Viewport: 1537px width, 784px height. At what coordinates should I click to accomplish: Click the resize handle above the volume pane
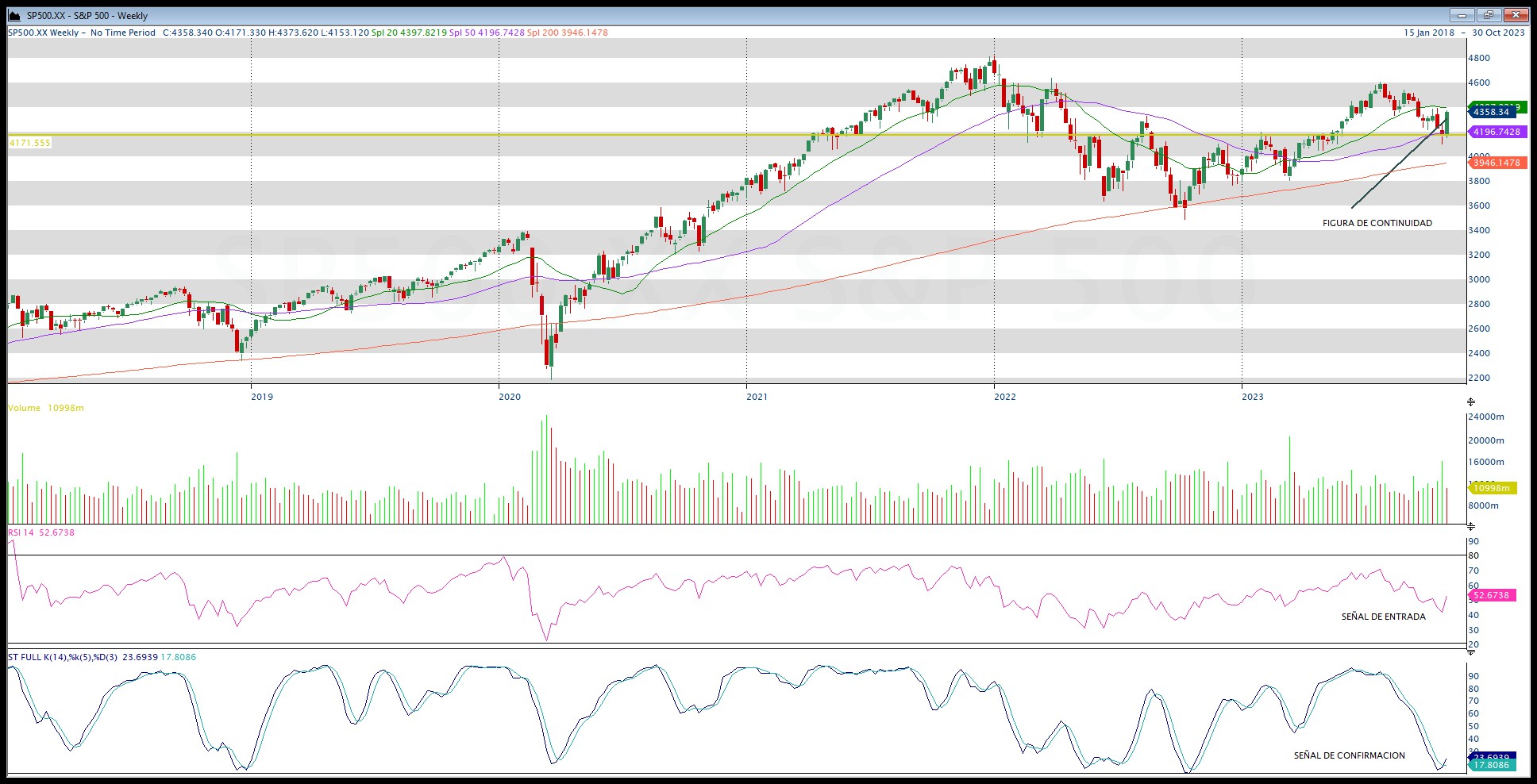click(1470, 402)
